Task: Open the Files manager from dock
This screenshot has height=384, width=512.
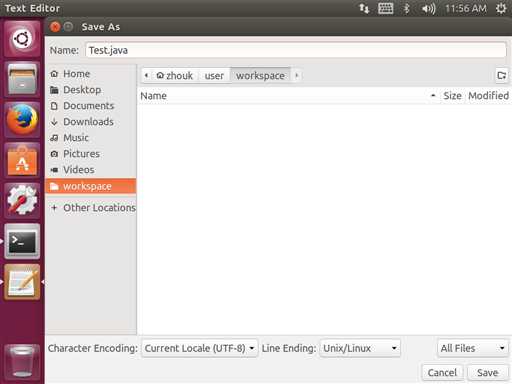Action: pyautogui.click(x=22, y=79)
